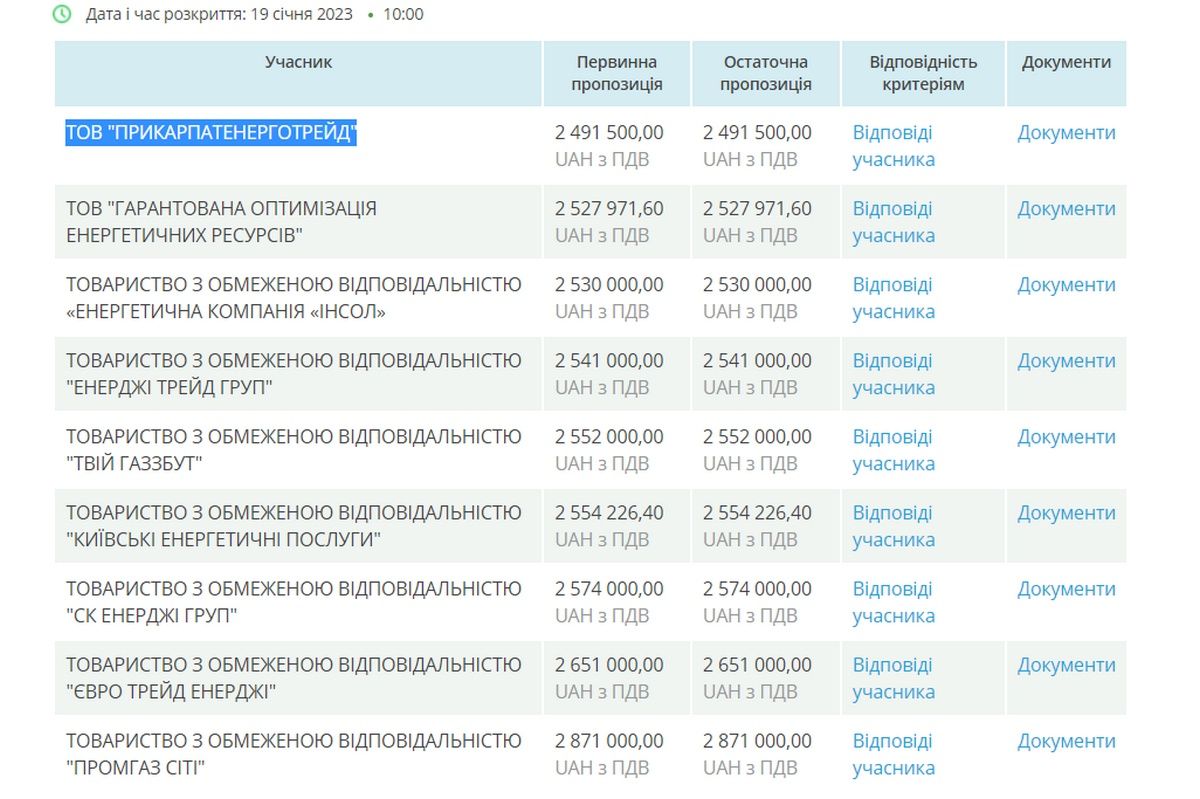Click the Первинна пропозиція column header
1200x799 pixels.
click(x=616, y=73)
